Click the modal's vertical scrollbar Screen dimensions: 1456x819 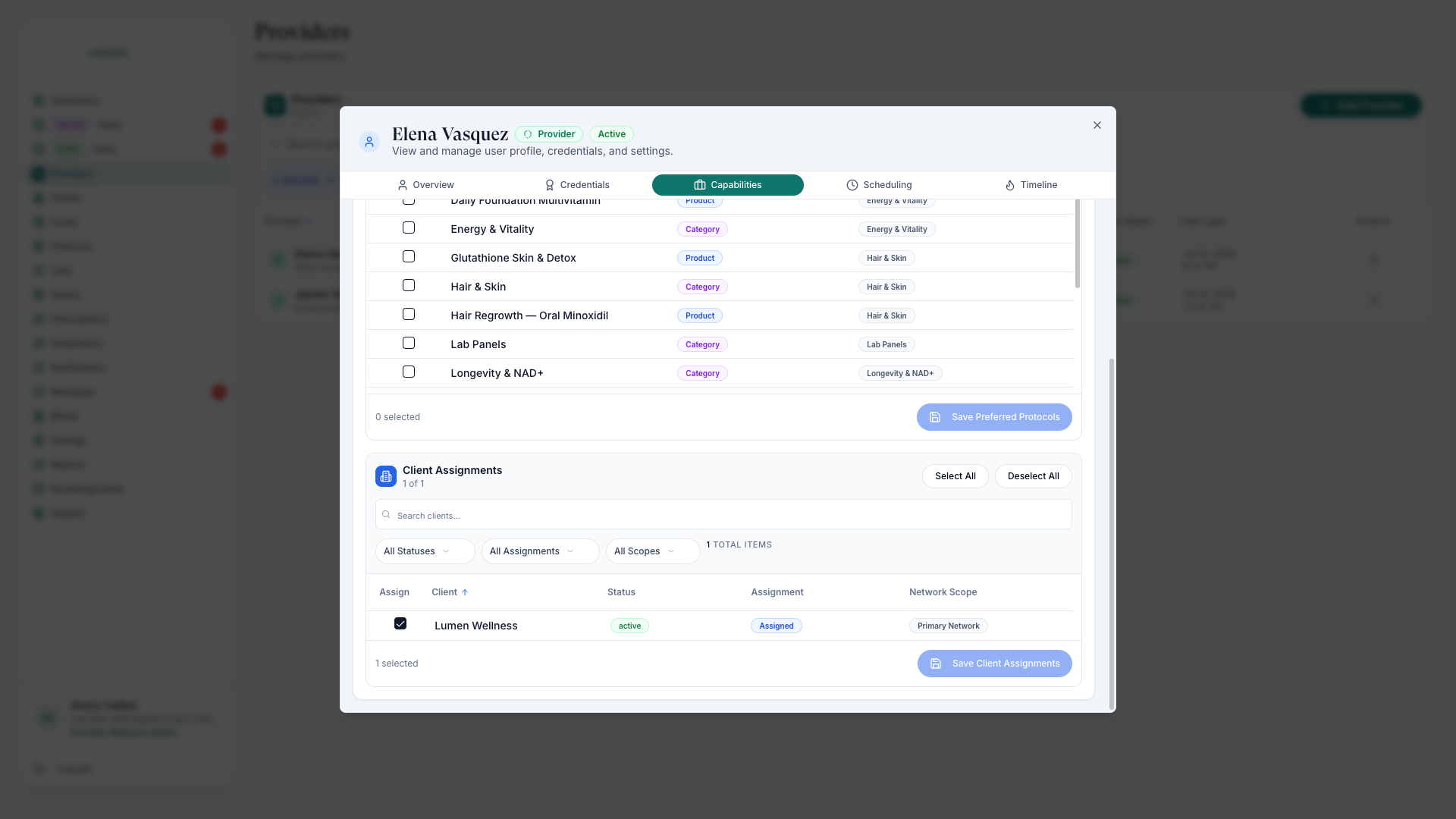(x=1112, y=534)
